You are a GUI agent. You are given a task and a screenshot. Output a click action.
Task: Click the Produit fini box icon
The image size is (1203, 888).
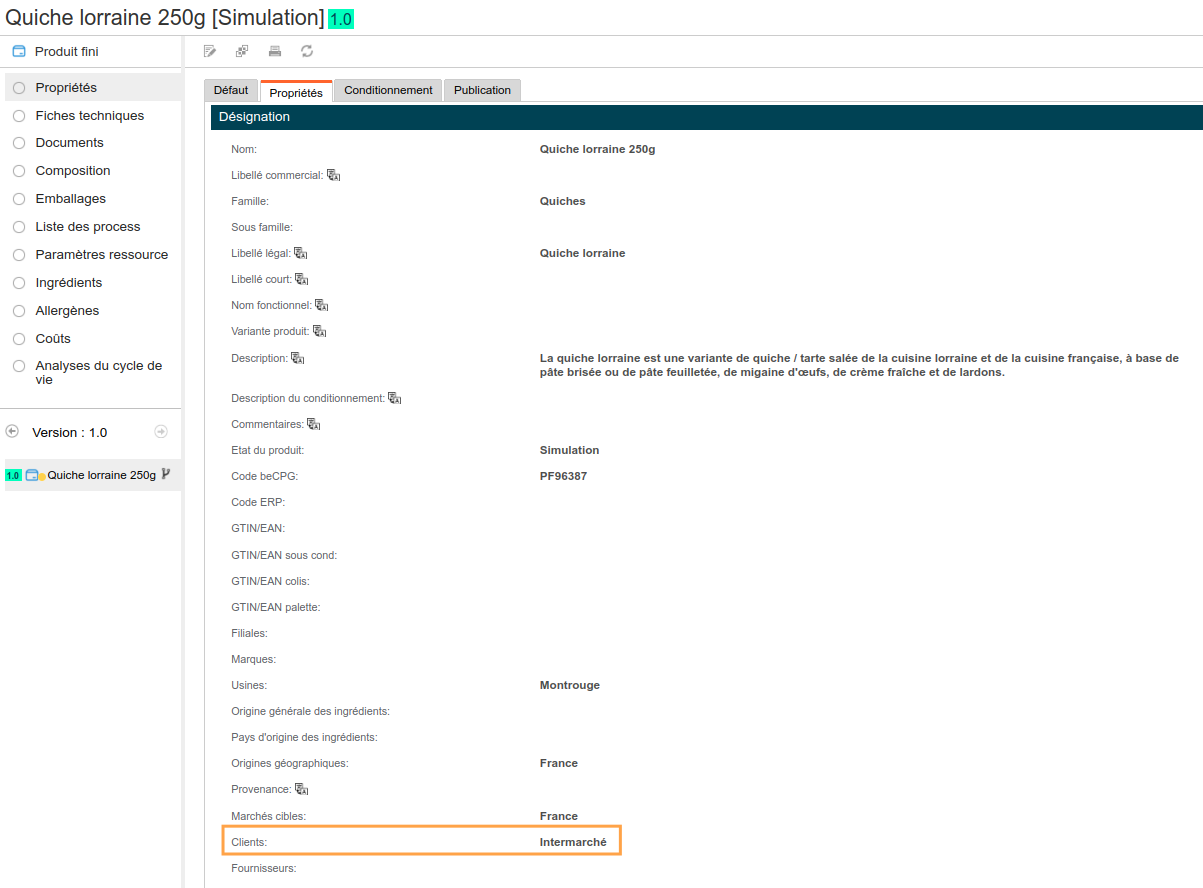19,51
